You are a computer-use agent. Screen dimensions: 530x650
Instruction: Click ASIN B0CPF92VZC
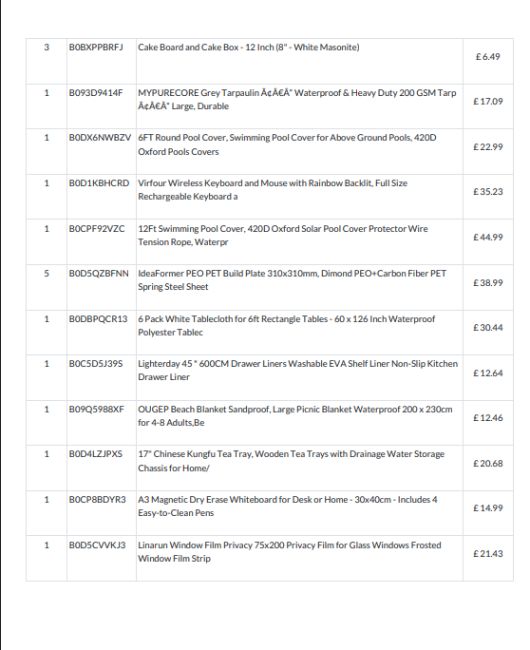coord(97,229)
